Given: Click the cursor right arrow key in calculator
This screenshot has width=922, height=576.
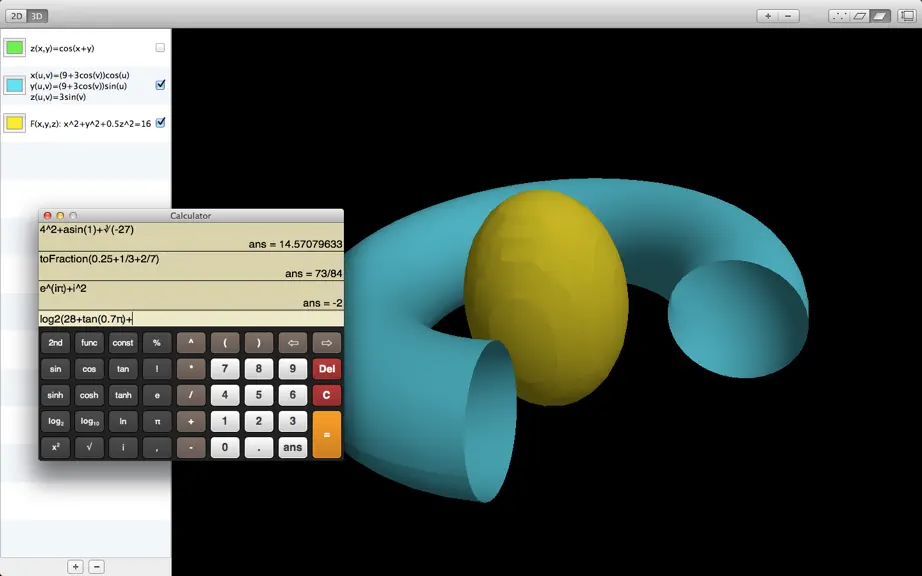Looking at the screenshot, I should (326, 343).
